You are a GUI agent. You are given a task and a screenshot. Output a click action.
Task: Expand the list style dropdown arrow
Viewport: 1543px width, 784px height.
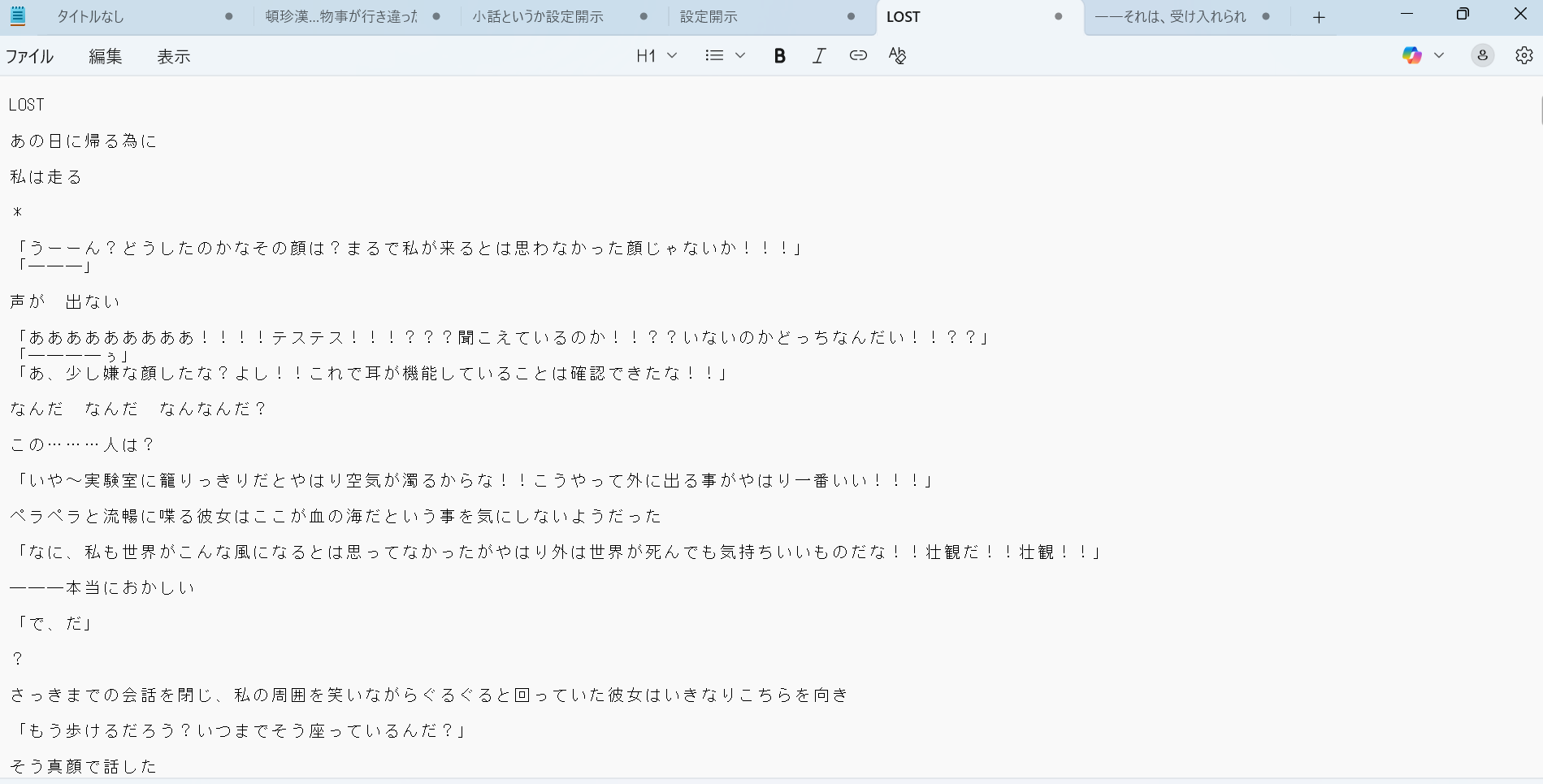[740, 55]
